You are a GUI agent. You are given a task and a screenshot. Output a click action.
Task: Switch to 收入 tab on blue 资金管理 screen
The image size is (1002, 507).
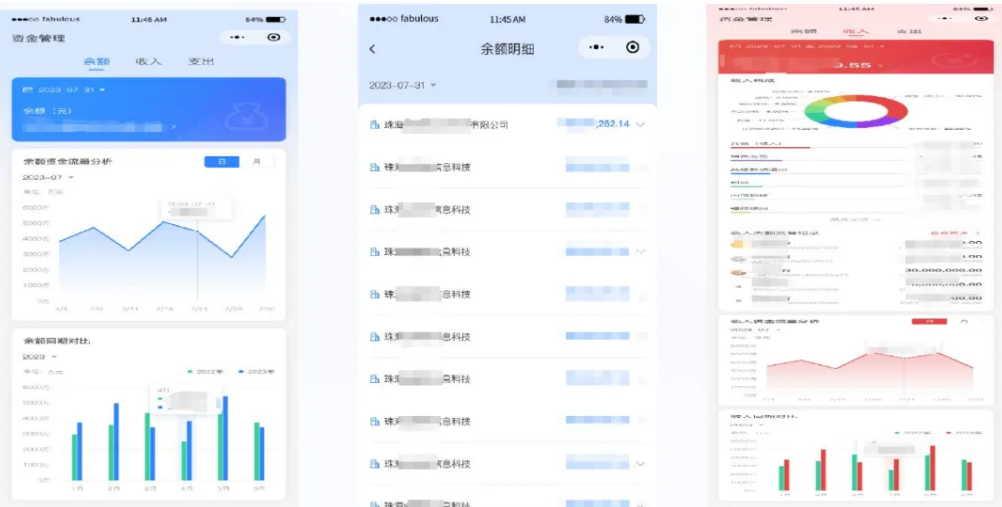148,62
